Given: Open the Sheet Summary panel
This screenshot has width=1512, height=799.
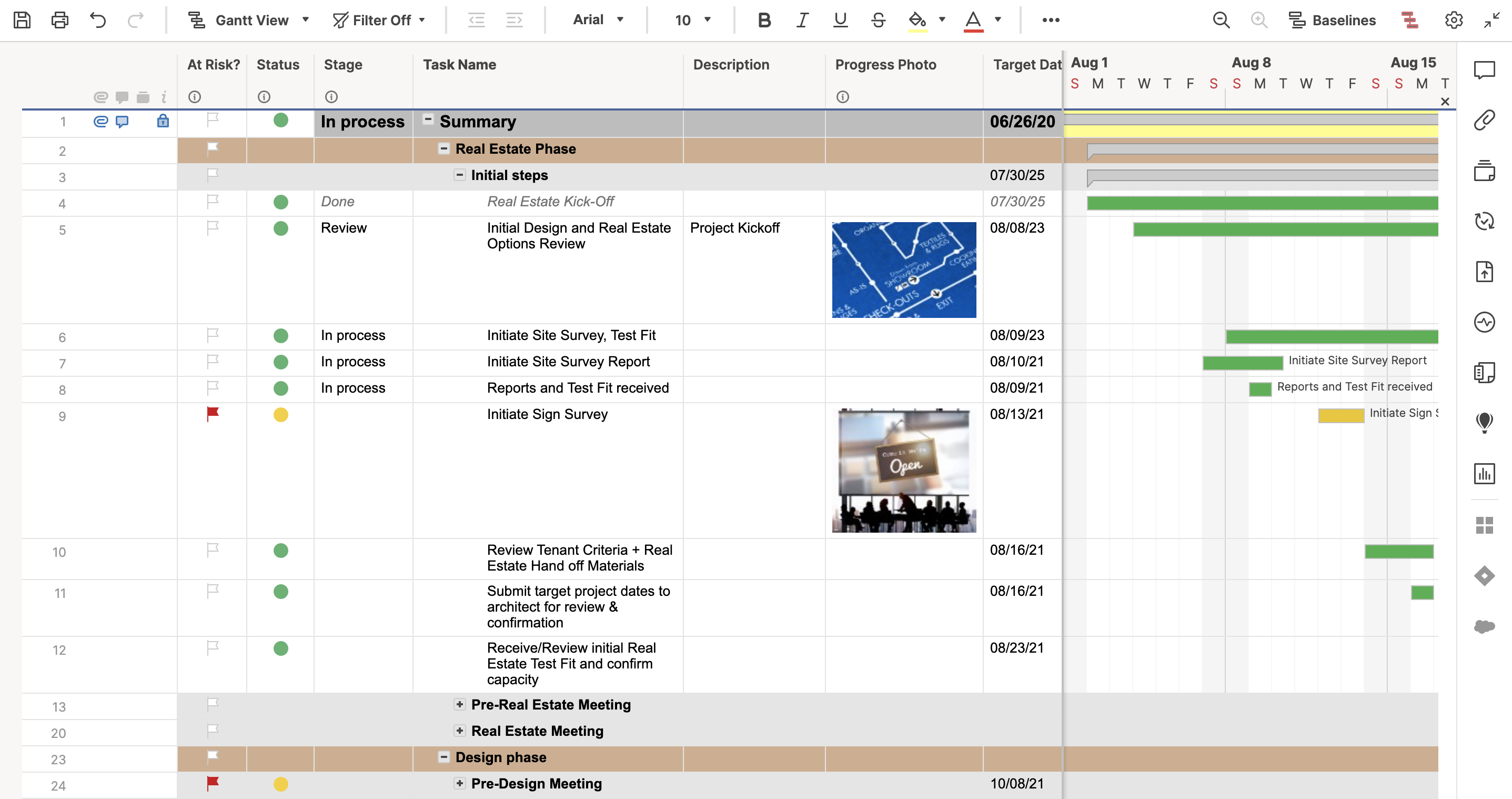Looking at the screenshot, I should tap(1486, 372).
